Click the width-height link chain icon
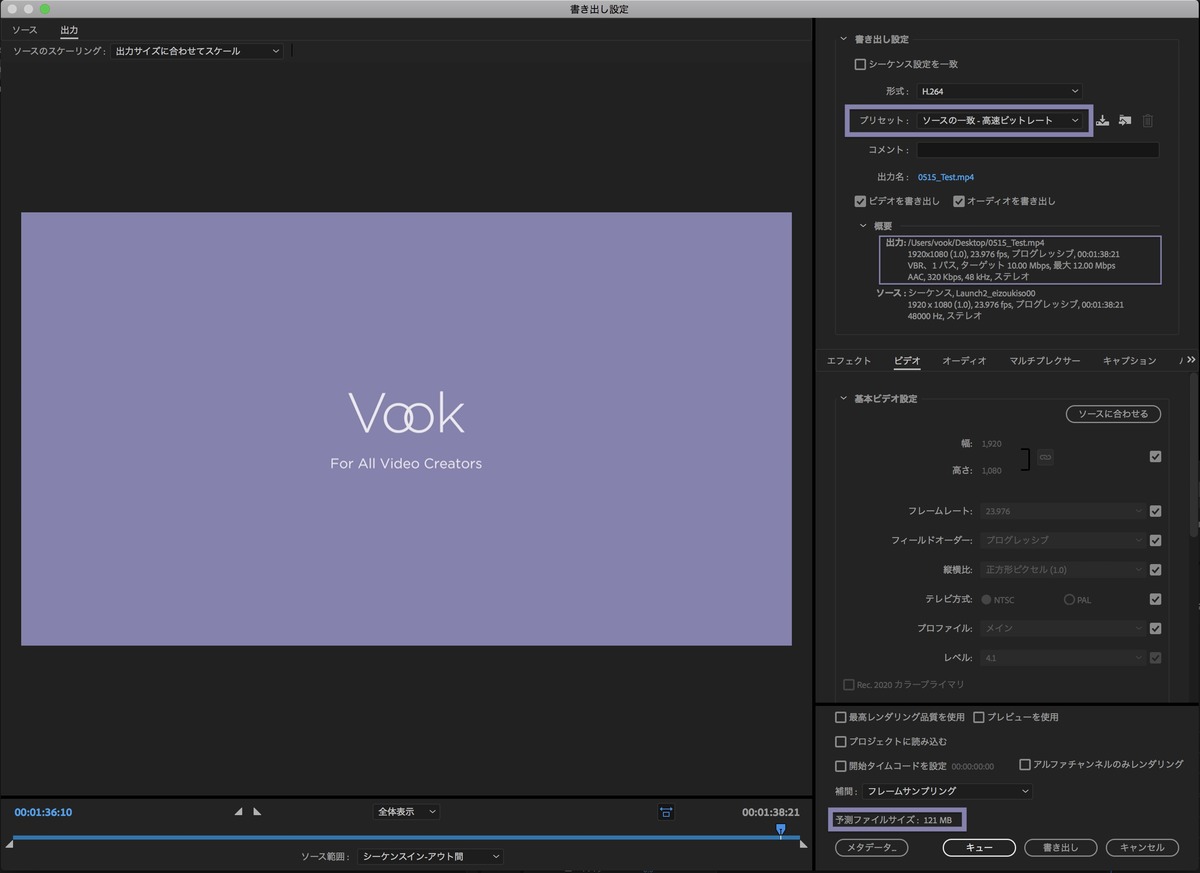Image resolution: width=1200 pixels, height=873 pixels. (x=1045, y=457)
